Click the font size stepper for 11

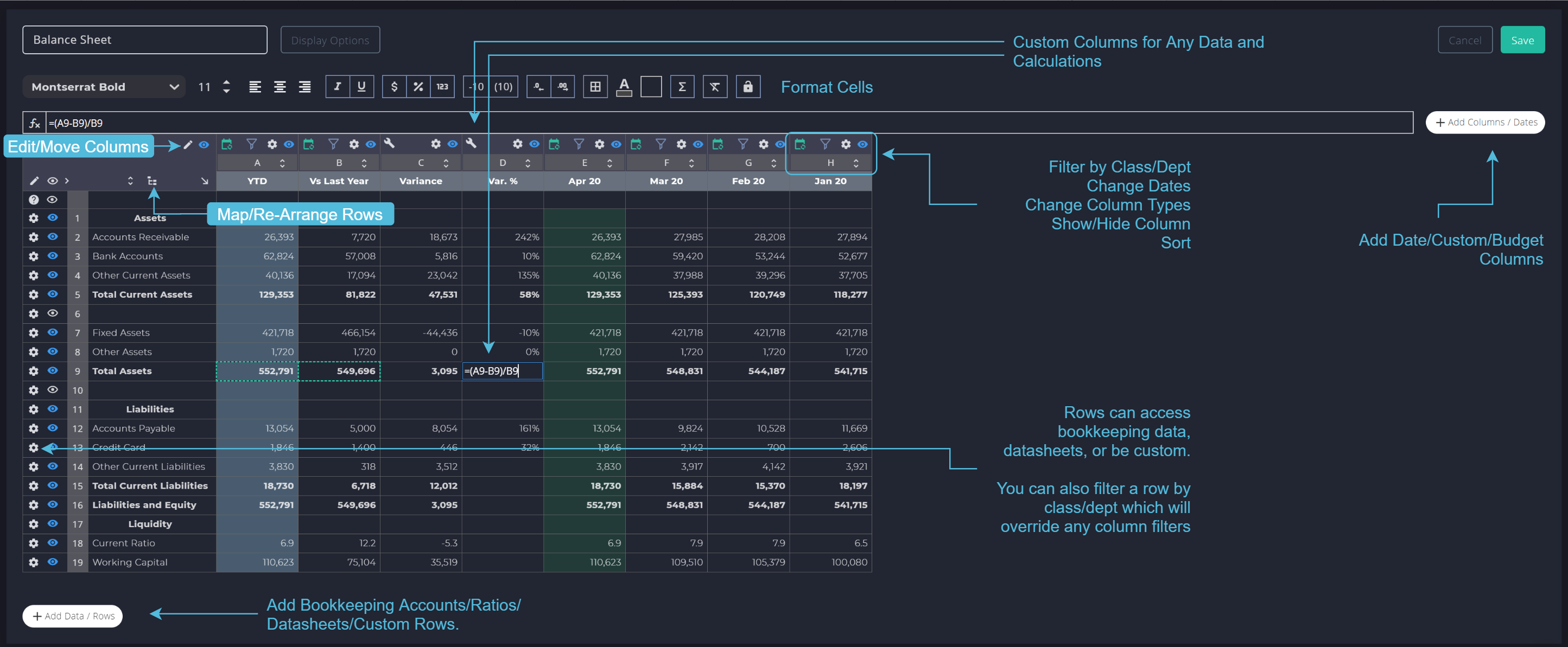coord(225,87)
